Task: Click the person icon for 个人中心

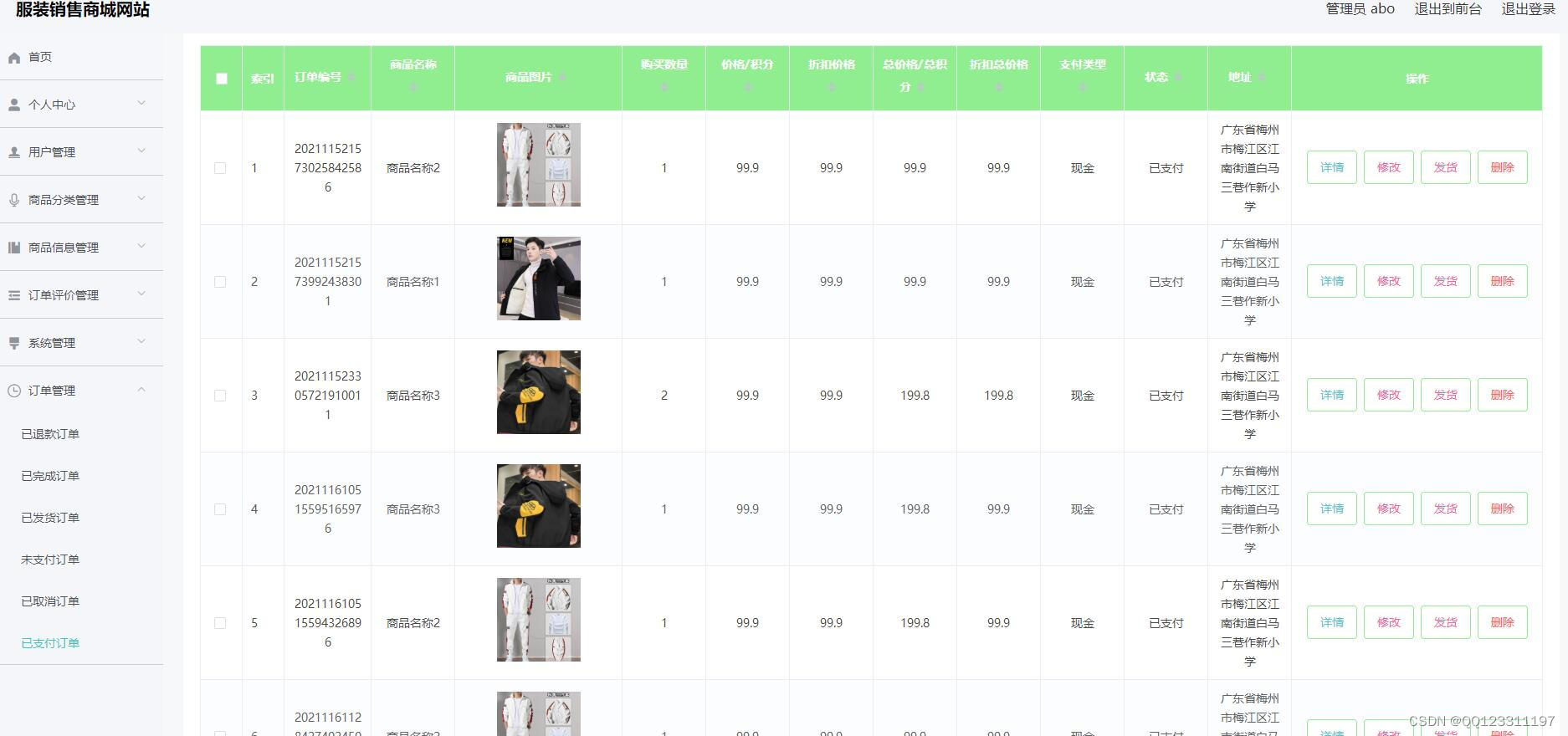Action: tap(14, 105)
